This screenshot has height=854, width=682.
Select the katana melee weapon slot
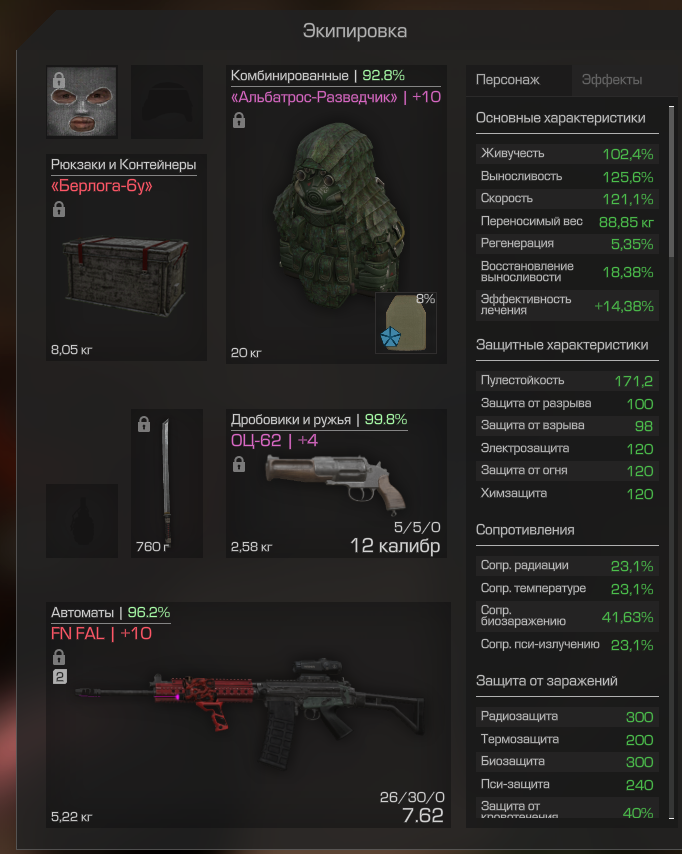coord(167,483)
